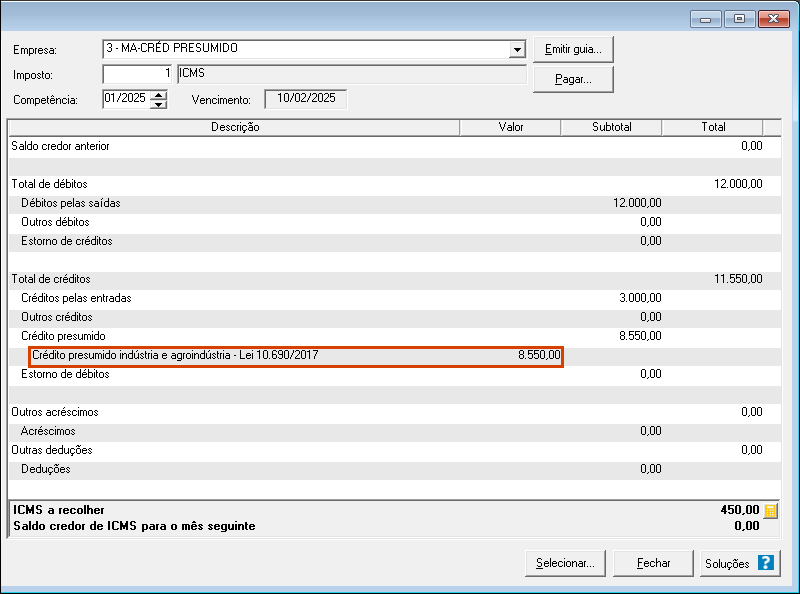The width and height of the screenshot is (800, 594).
Task: Click the question mark icon on Soluções
Action: click(x=766, y=563)
